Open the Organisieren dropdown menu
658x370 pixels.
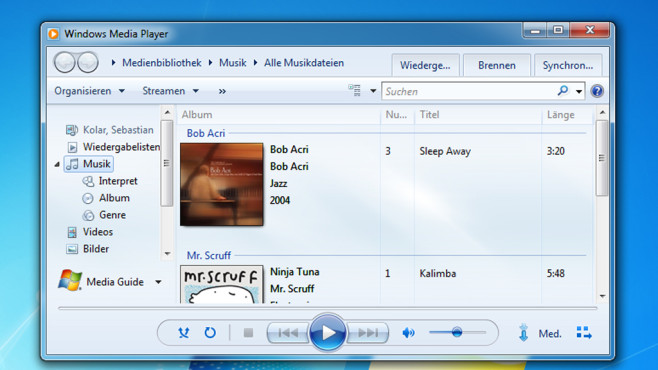(89, 91)
